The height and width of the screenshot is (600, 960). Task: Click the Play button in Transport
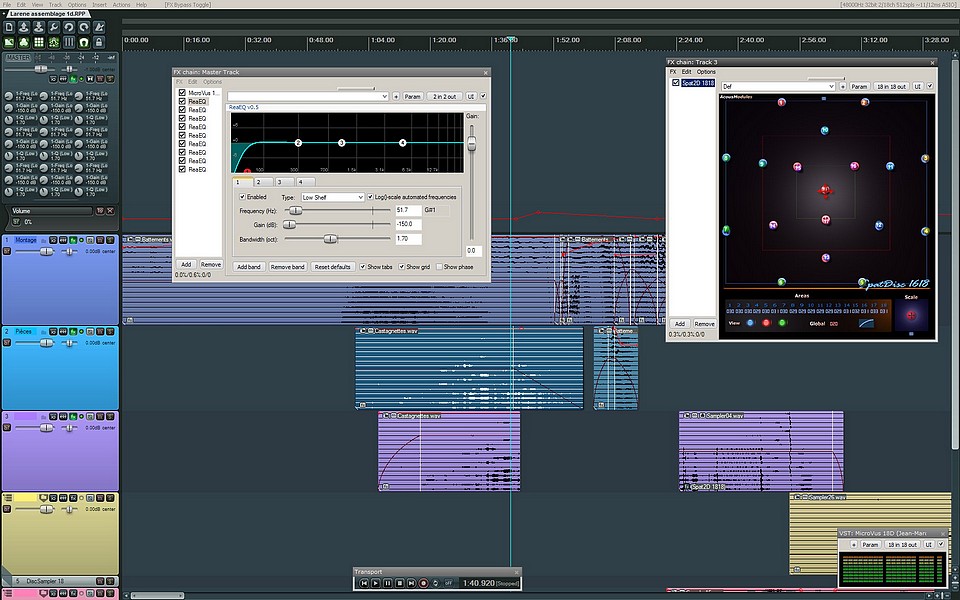[376, 583]
